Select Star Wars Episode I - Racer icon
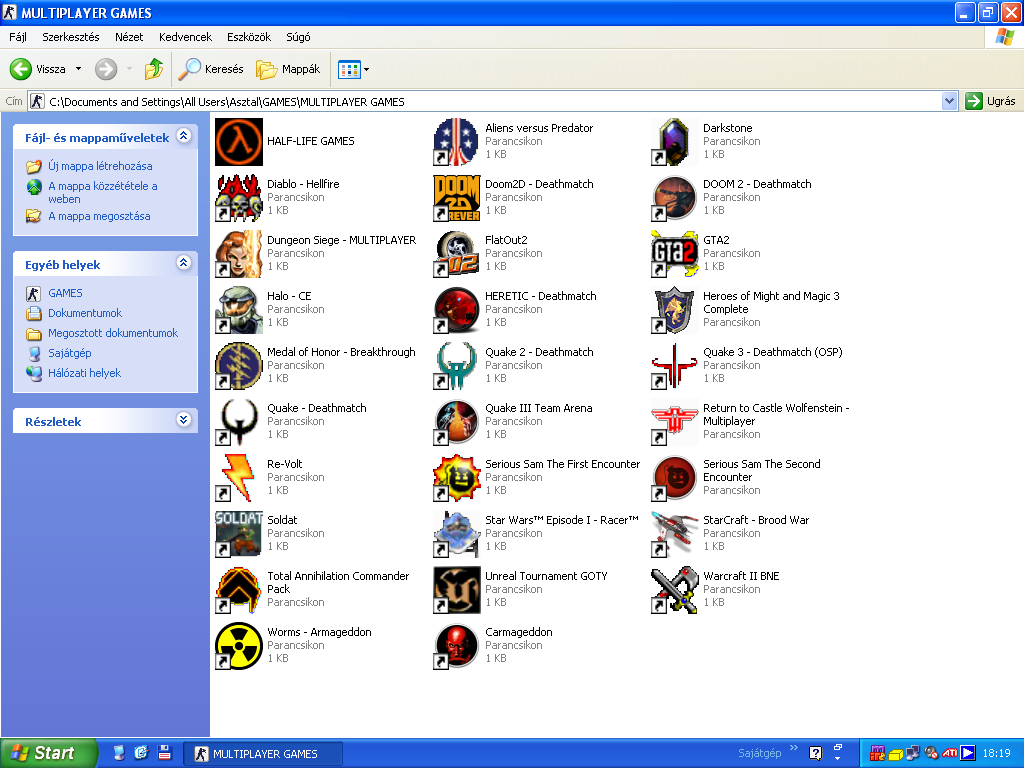The width and height of the screenshot is (1024, 768). point(456,535)
